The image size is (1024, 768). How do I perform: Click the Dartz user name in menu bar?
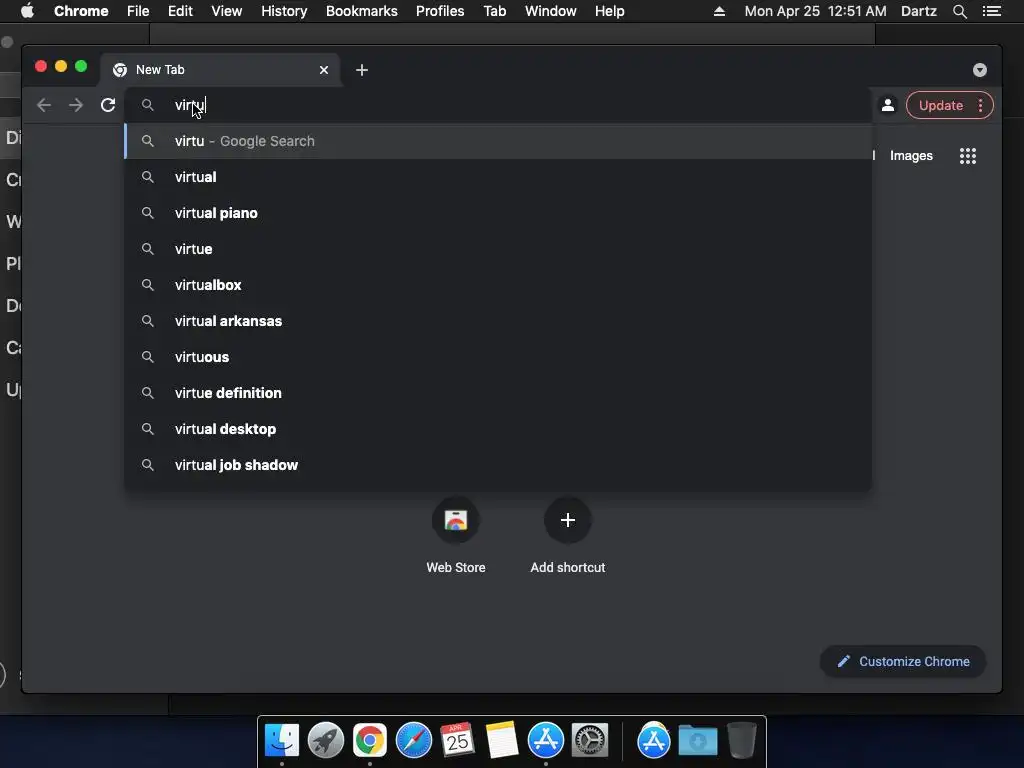pyautogui.click(x=919, y=11)
